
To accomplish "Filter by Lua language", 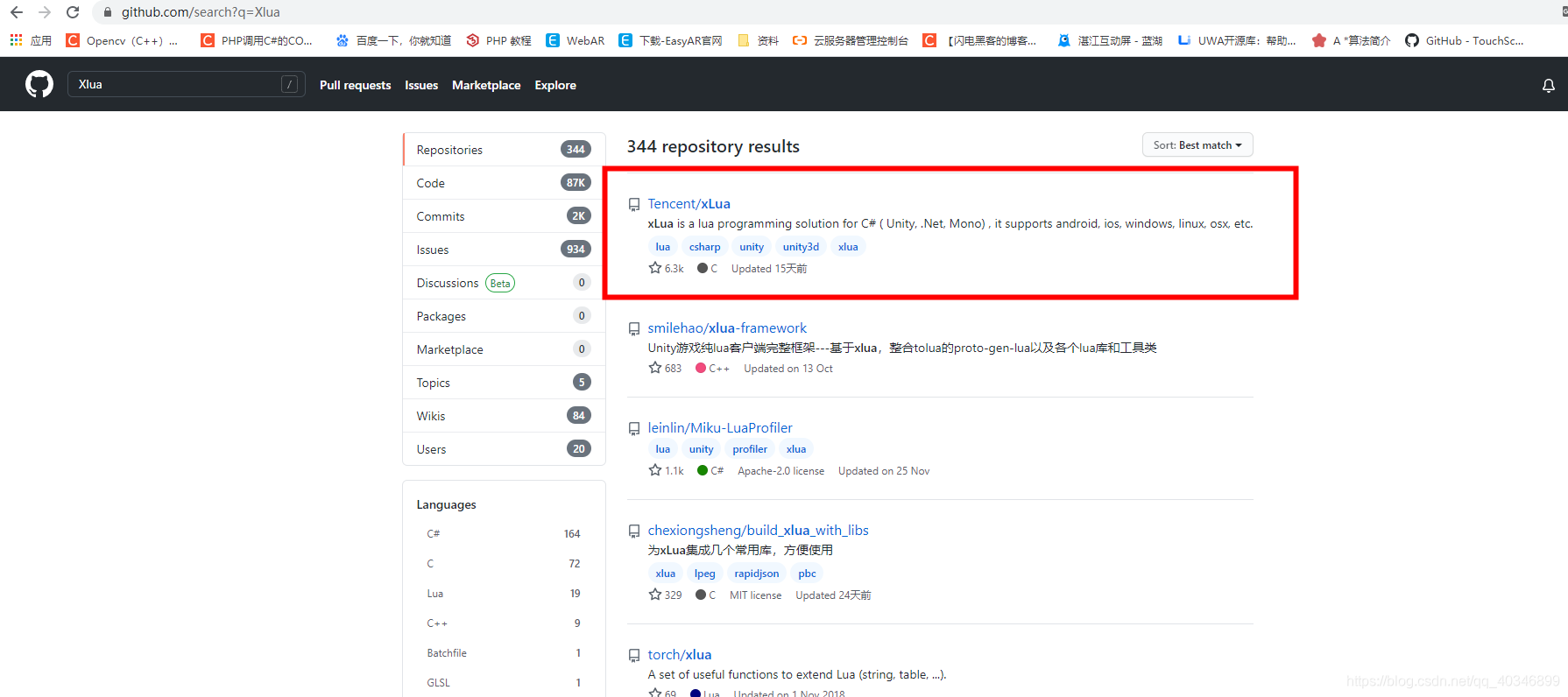I will [504, 593].
